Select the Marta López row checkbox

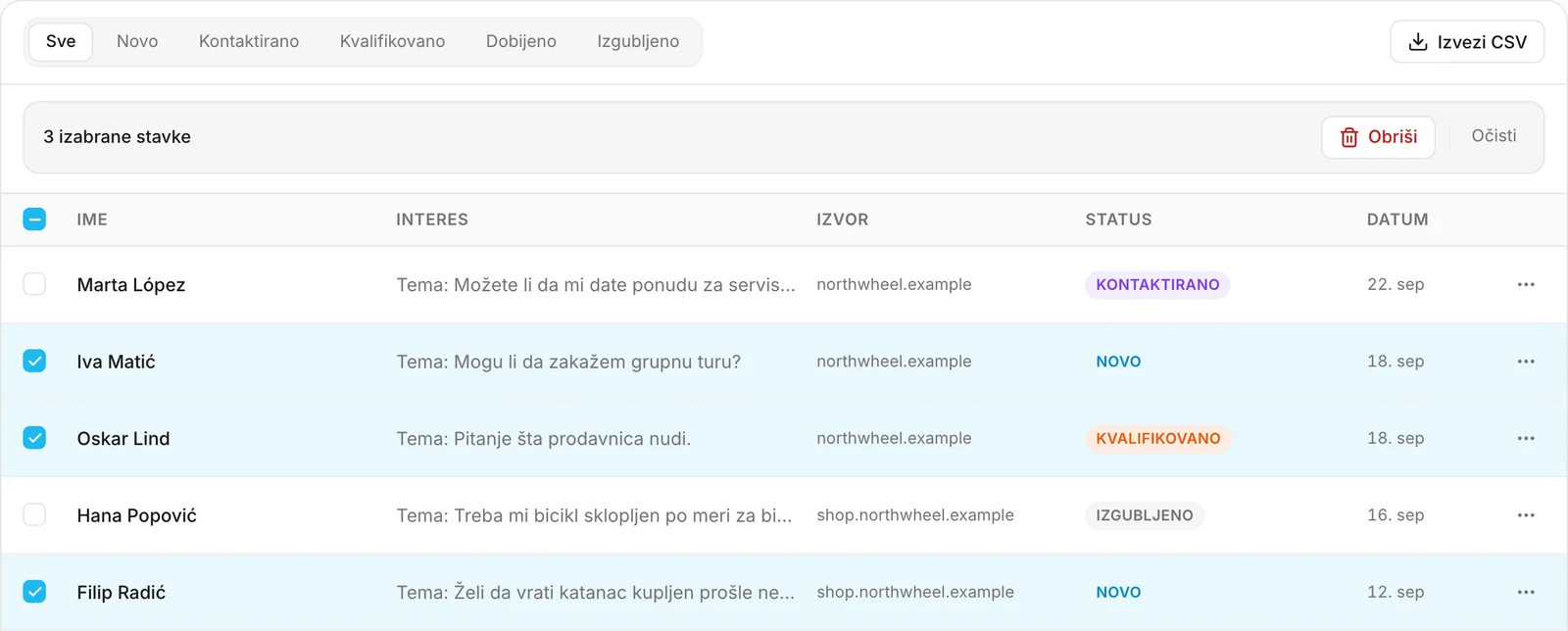[x=34, y=284]
